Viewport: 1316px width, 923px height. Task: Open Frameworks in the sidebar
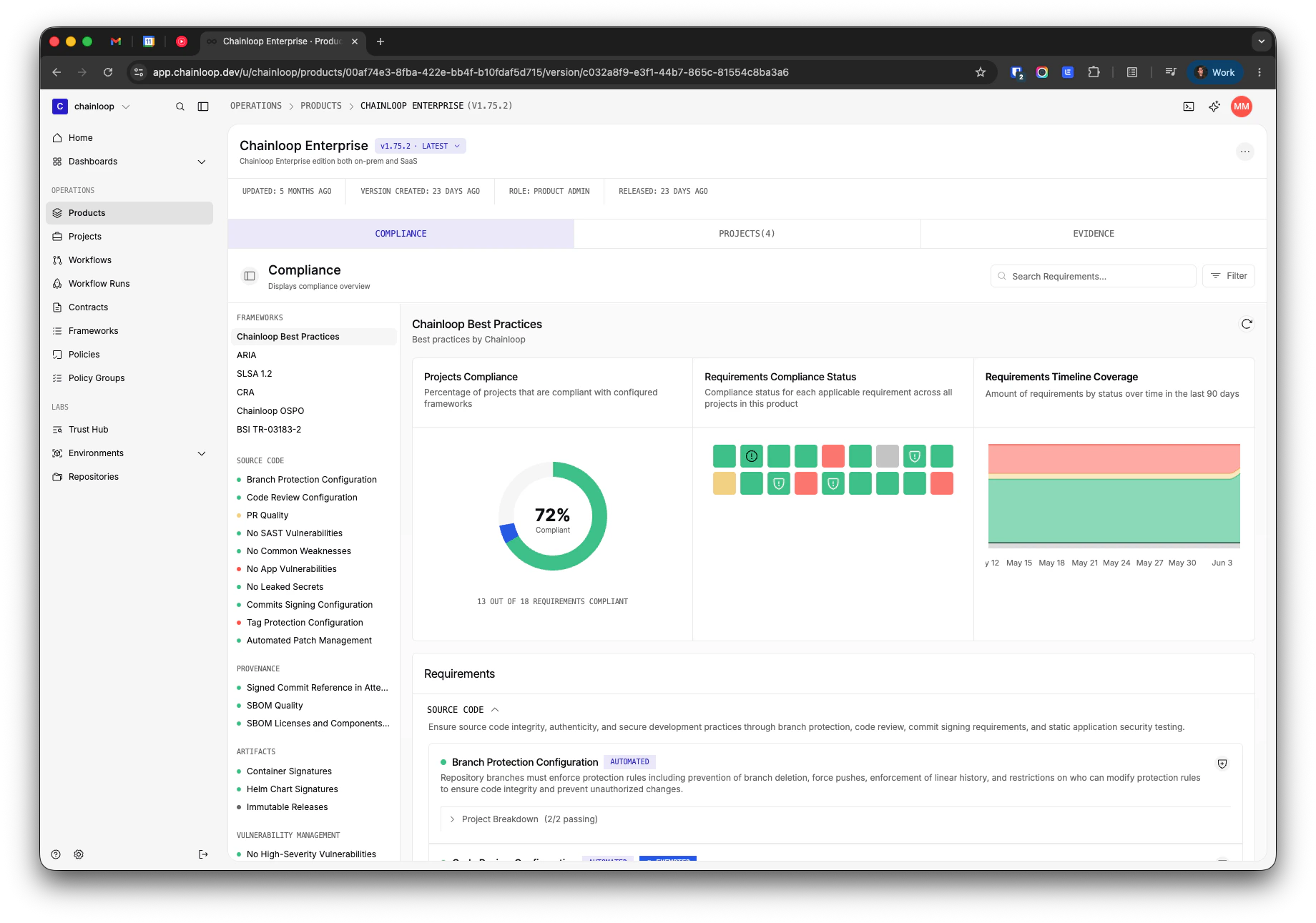129,331
